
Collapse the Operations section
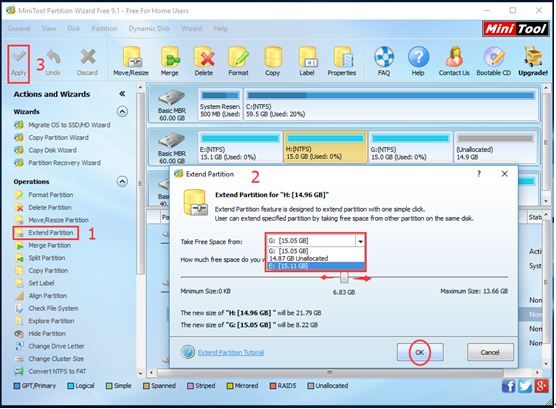tap(122, 181)
